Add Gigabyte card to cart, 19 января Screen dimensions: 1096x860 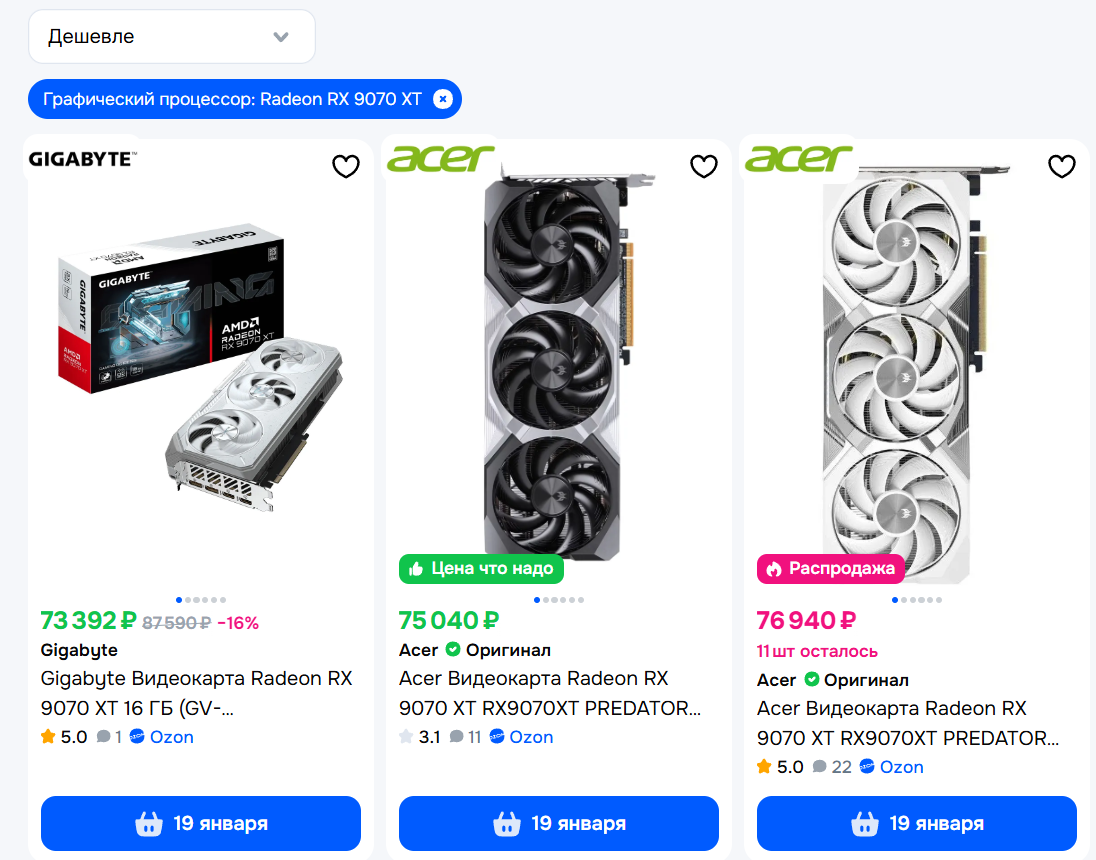pos(201,824)
